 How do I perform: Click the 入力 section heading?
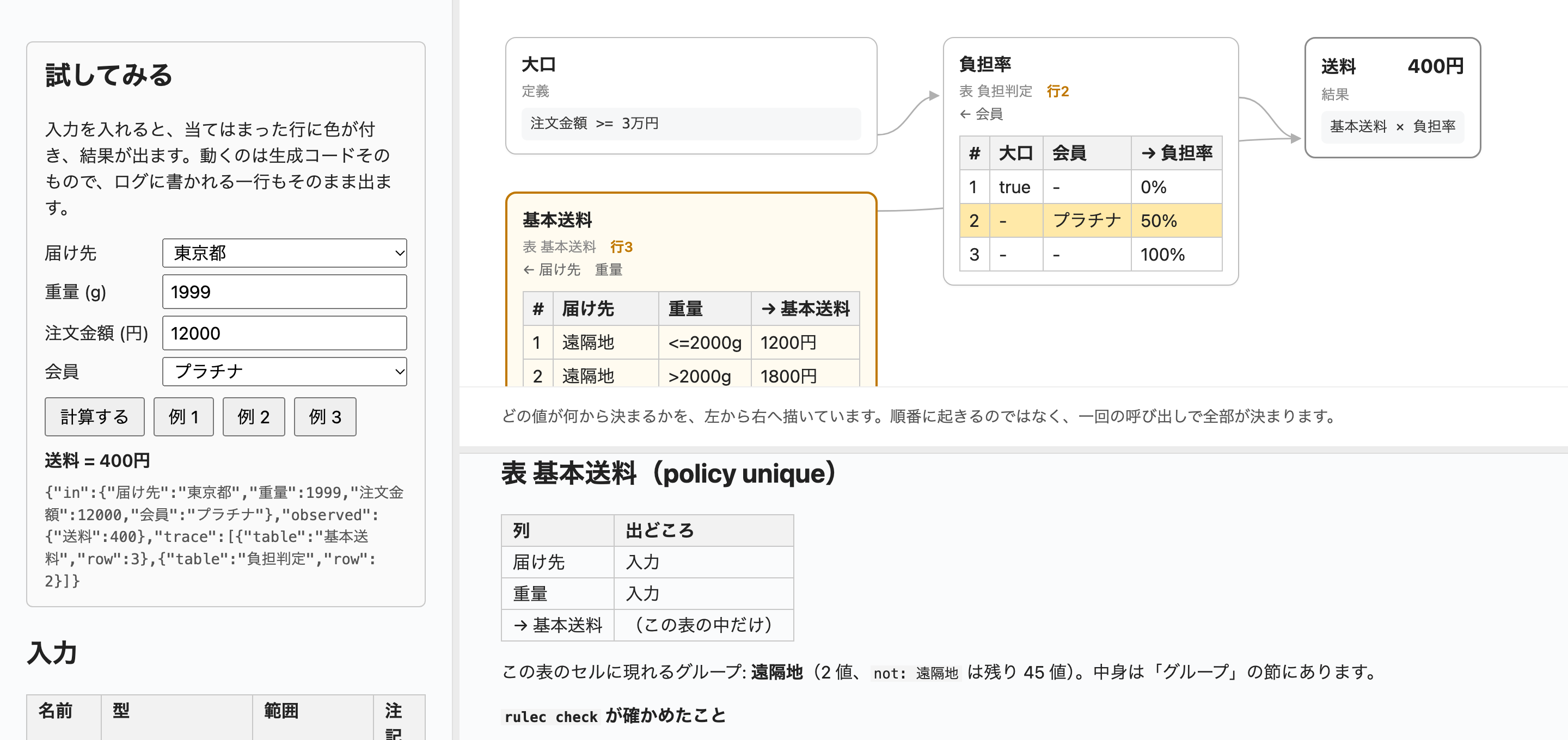click(52, 653)
